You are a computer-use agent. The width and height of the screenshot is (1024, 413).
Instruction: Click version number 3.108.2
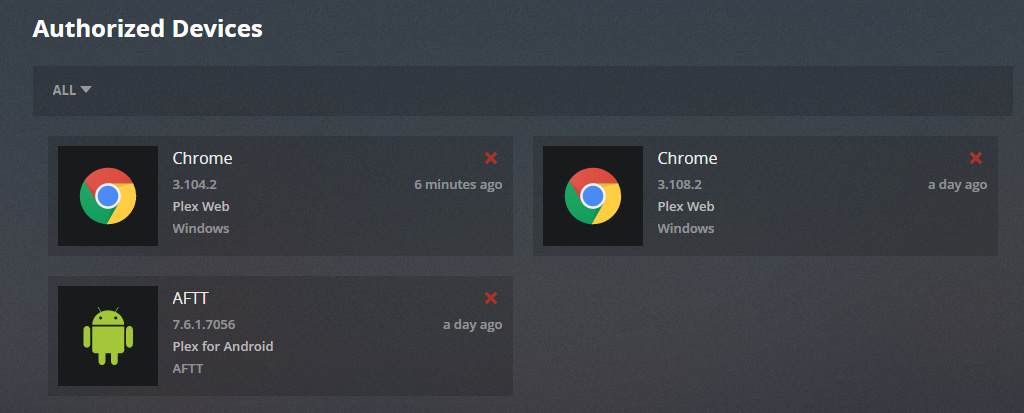680,184
